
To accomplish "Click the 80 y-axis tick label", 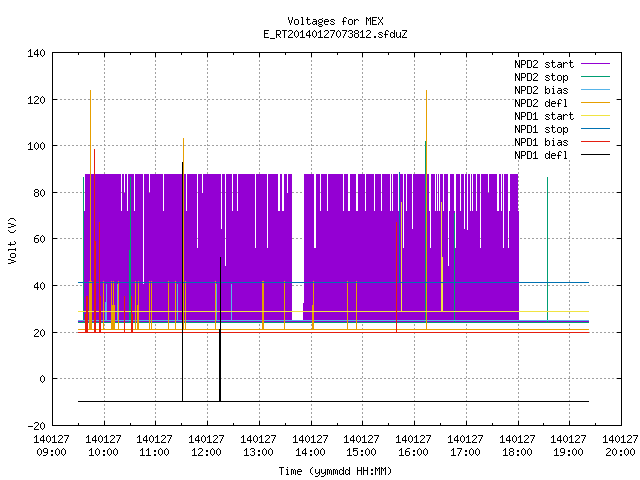I will tap(39, 193).
